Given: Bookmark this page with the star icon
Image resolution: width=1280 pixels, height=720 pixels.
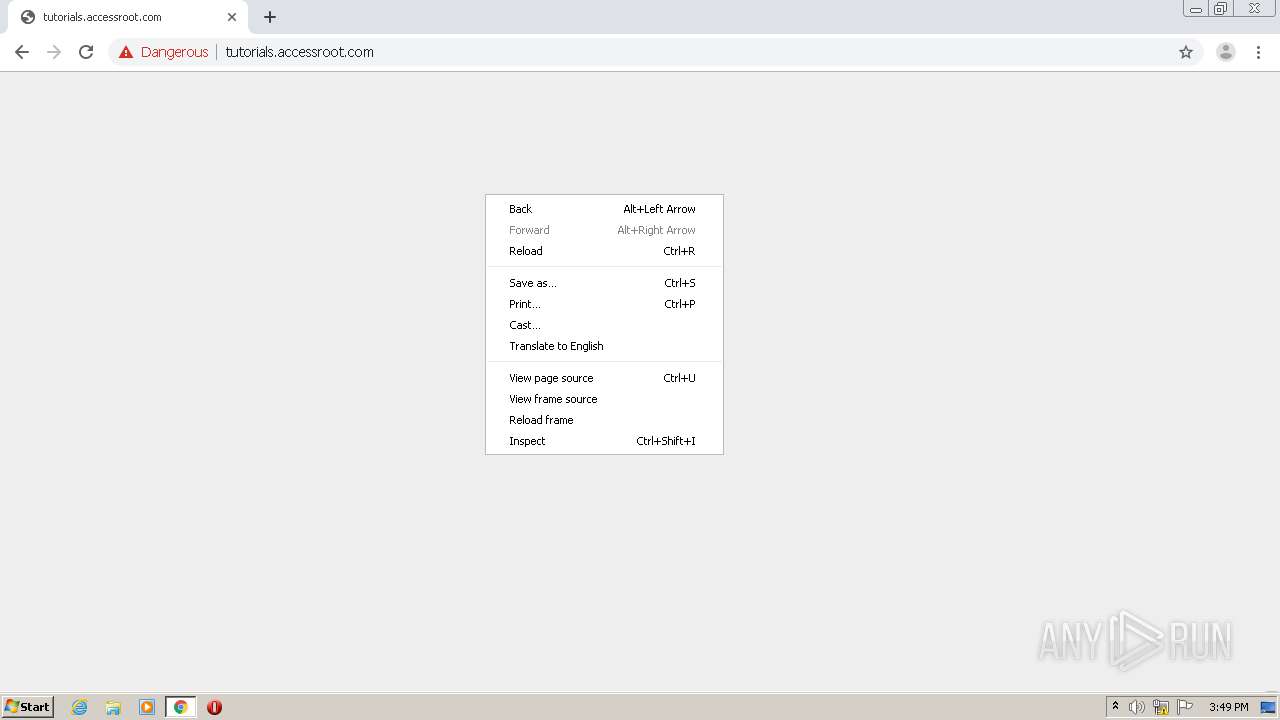Looking at the screenshot, I should [1186, 52].
